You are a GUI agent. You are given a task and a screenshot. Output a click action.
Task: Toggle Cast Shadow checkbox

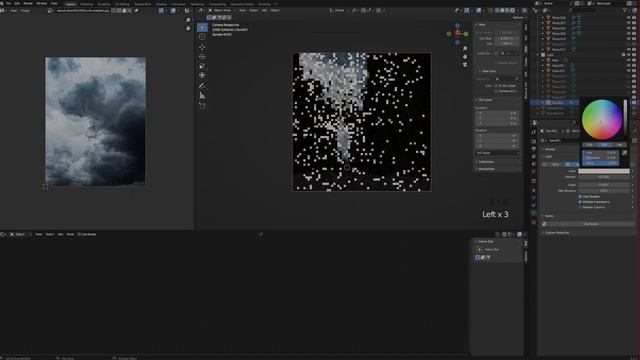[580, 197]
